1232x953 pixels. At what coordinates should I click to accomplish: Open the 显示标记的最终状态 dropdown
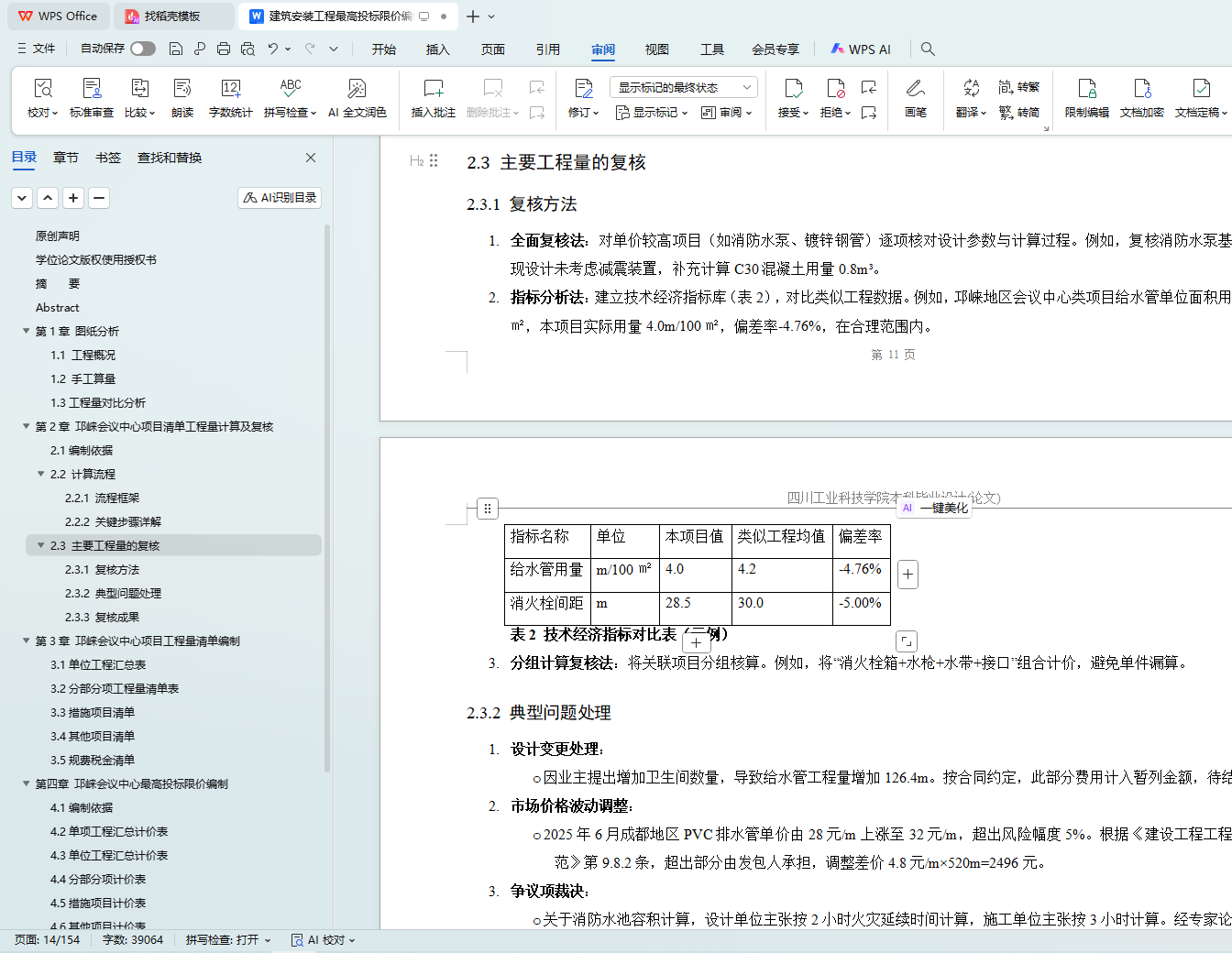click(x=683, y=87)
